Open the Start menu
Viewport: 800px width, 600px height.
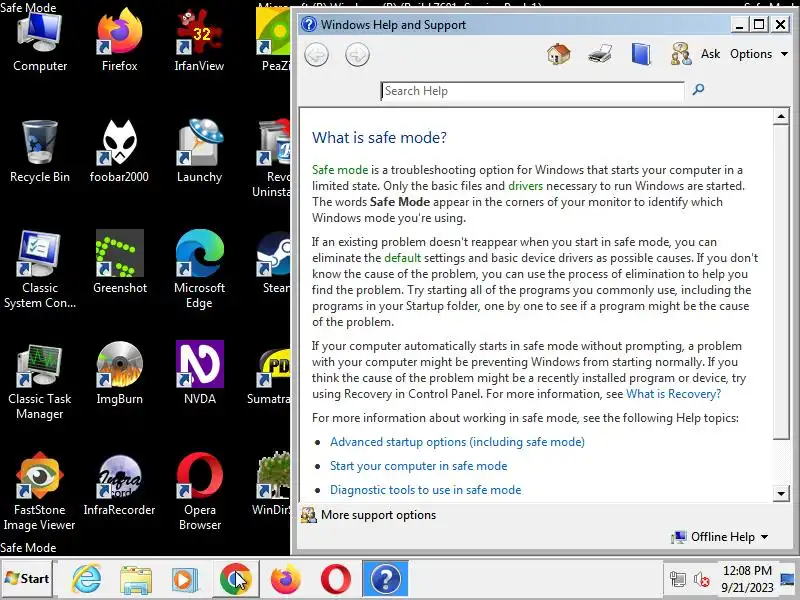click(x=27, y=579)
